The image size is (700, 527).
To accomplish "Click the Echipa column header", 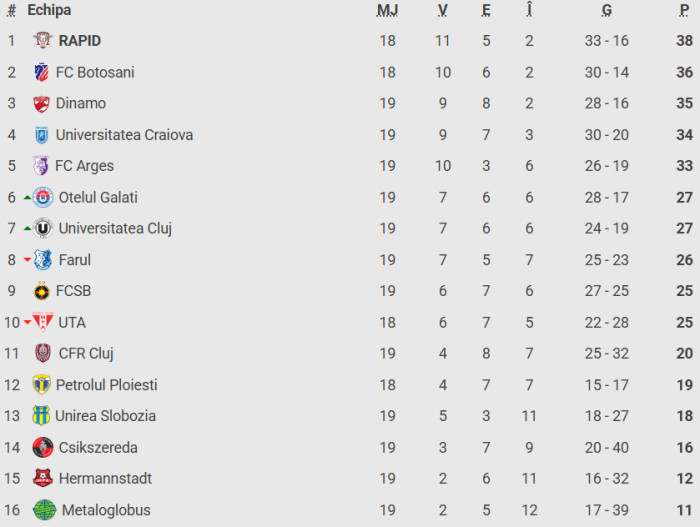I will 49,10.
